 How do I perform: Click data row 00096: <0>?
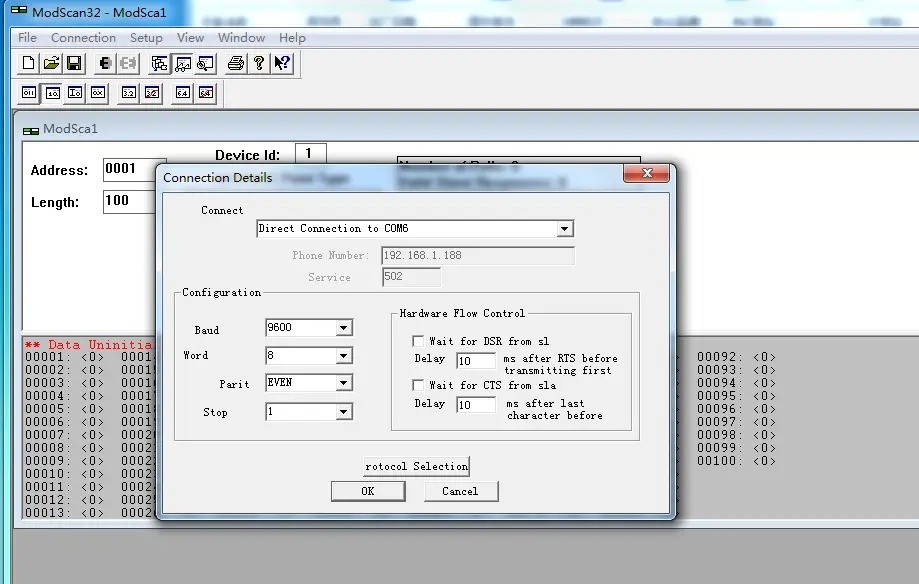coord(737,409)
